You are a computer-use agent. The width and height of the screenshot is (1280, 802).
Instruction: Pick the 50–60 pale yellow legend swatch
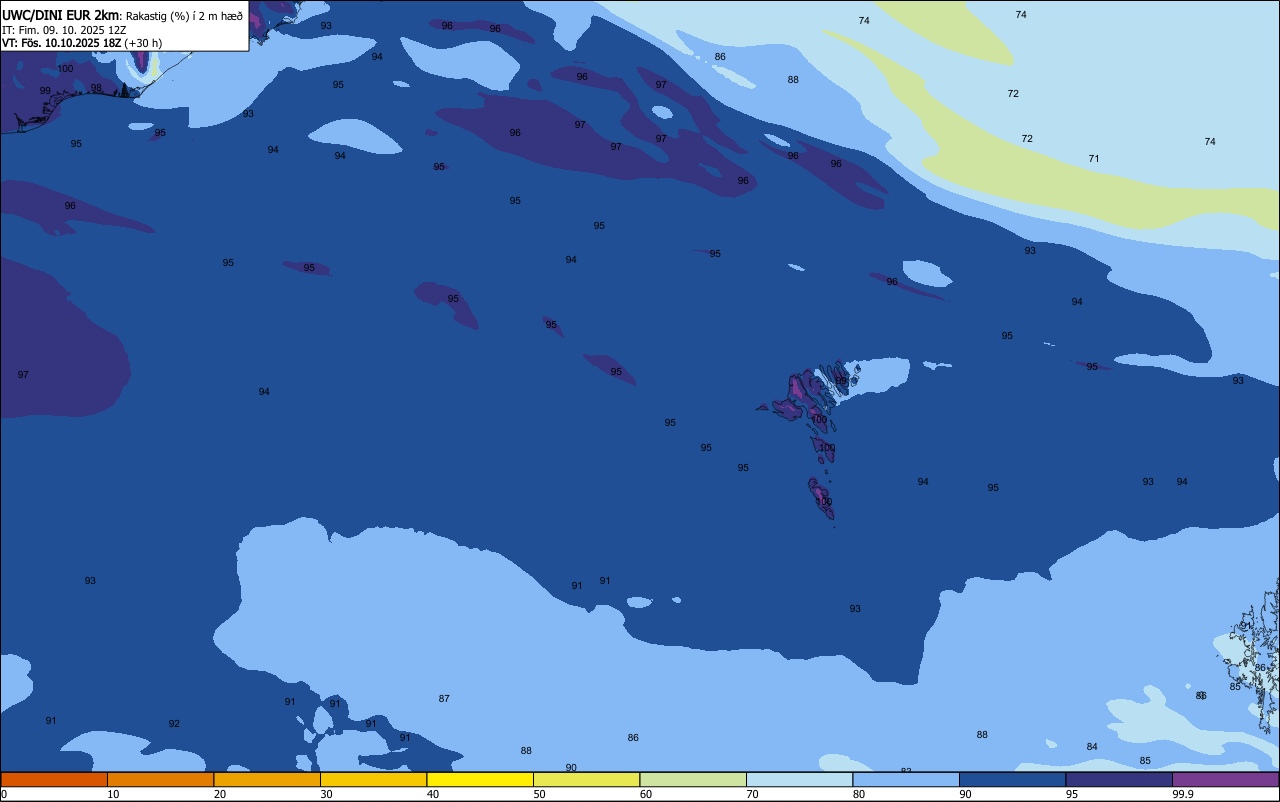click(x=586, y=779)
